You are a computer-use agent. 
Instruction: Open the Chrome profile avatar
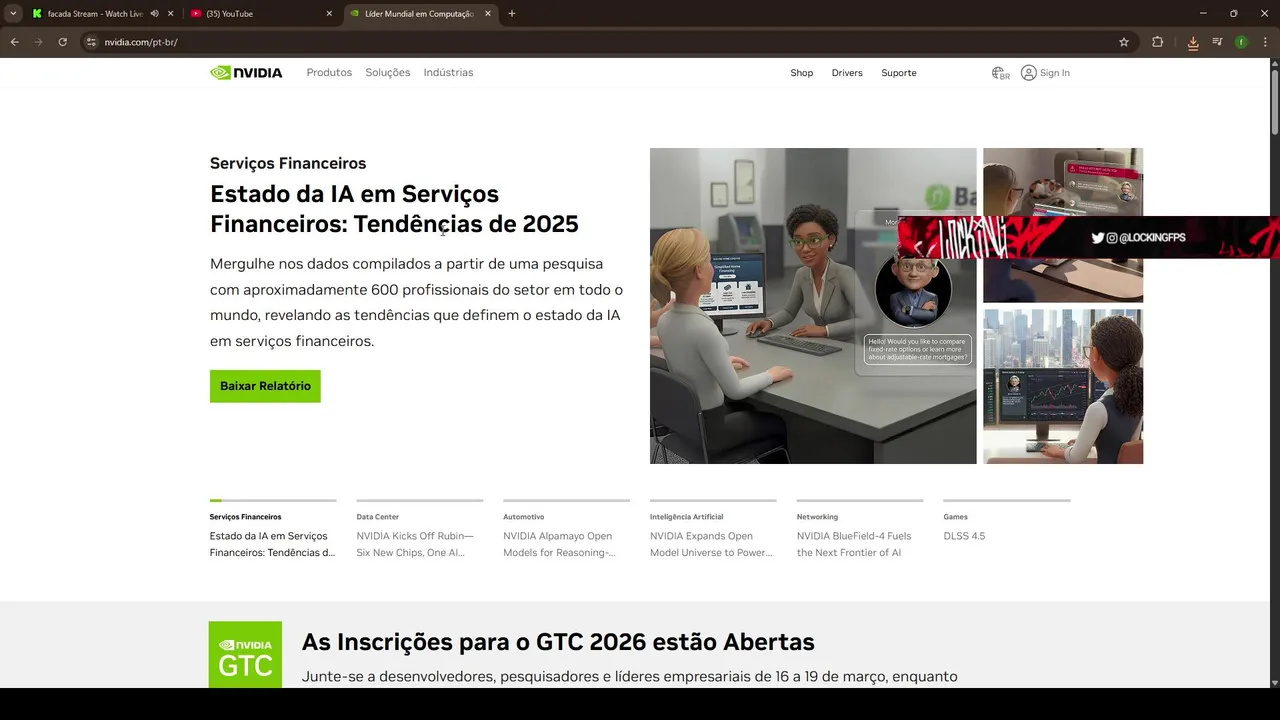click(x=1241, y=42)
